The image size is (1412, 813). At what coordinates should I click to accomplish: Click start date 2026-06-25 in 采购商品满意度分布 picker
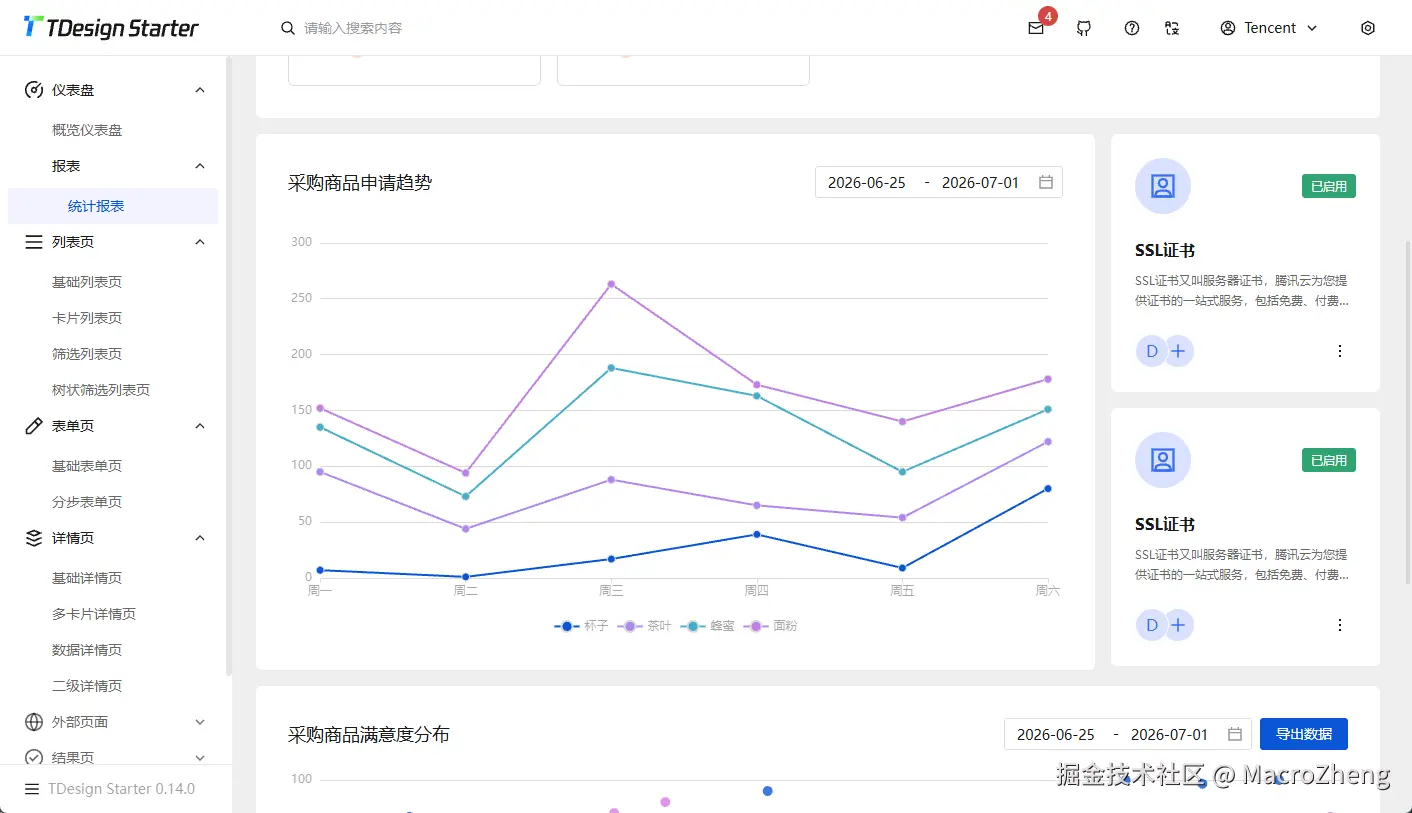[1056, 734]
